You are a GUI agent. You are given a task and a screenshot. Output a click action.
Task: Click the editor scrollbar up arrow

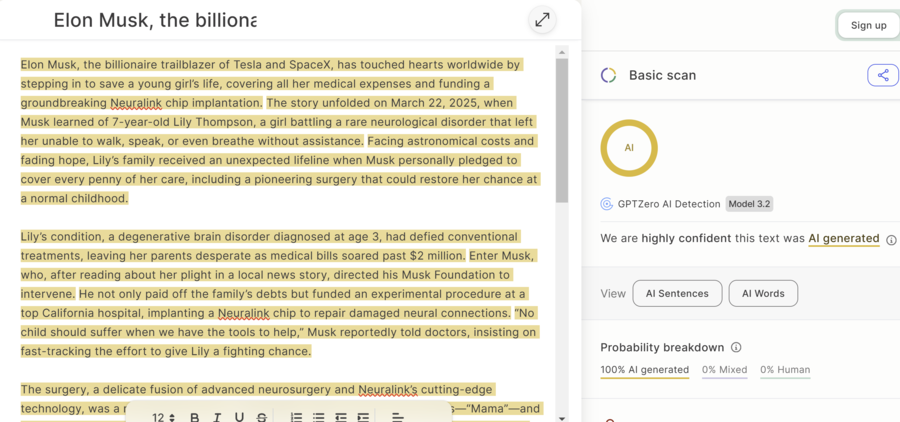pyautogui.click(x=562, y=52)
